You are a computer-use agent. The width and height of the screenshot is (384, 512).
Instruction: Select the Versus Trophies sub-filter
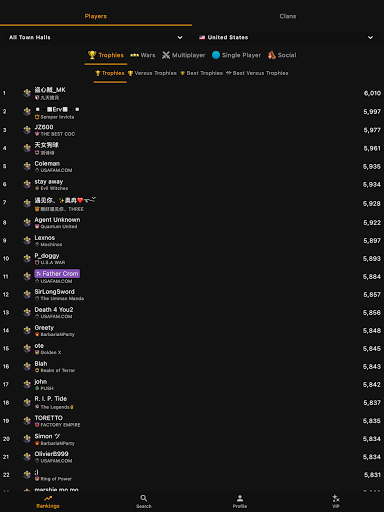[152, 73]
